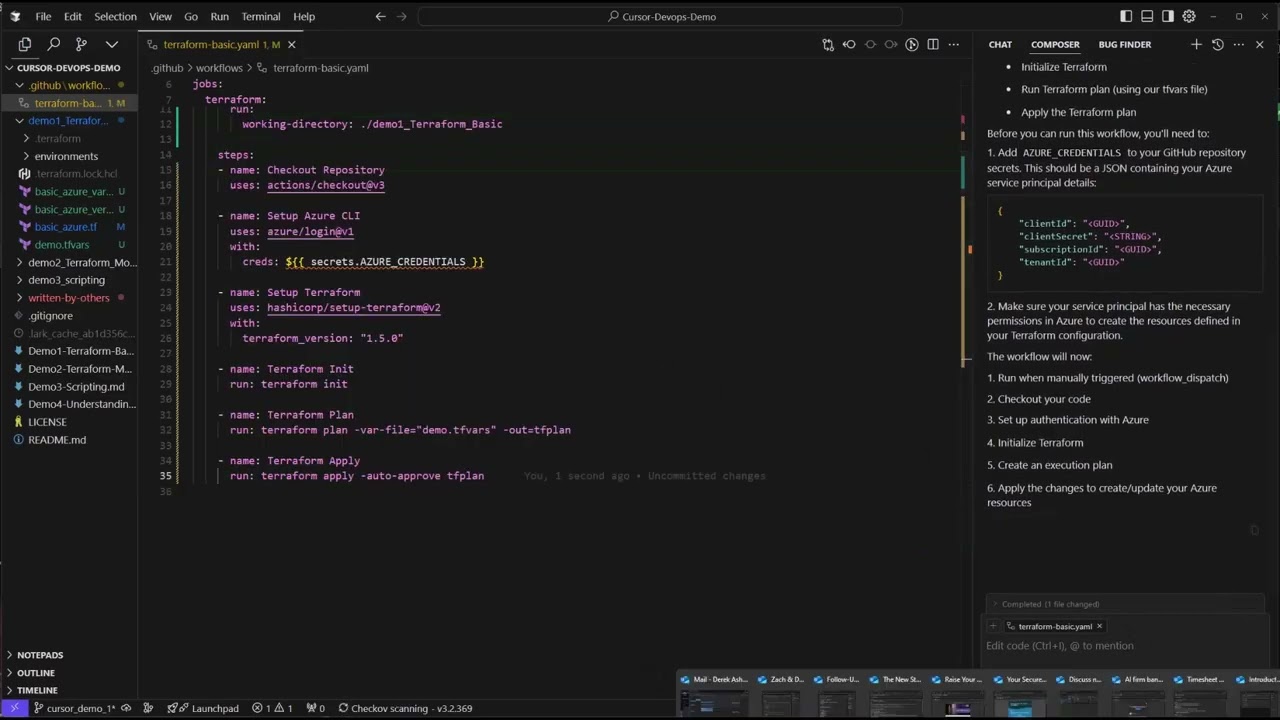Expand more activity bar views chevron
Viewport: 1280px width, 720px height.
[x=112, y=44]
